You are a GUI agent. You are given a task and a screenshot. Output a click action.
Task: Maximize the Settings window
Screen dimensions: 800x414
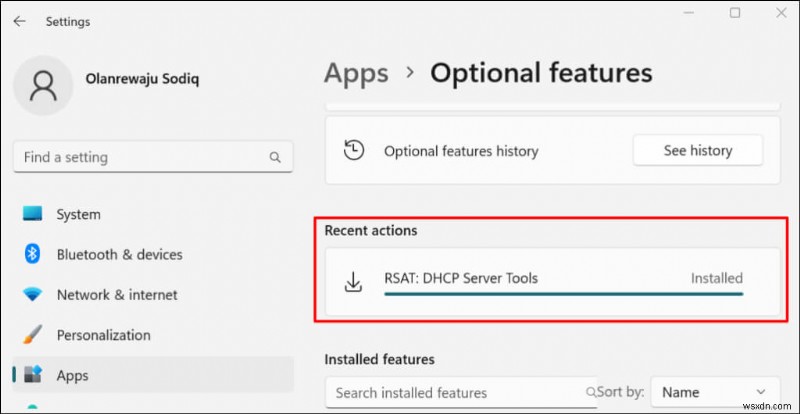point(735,13)
